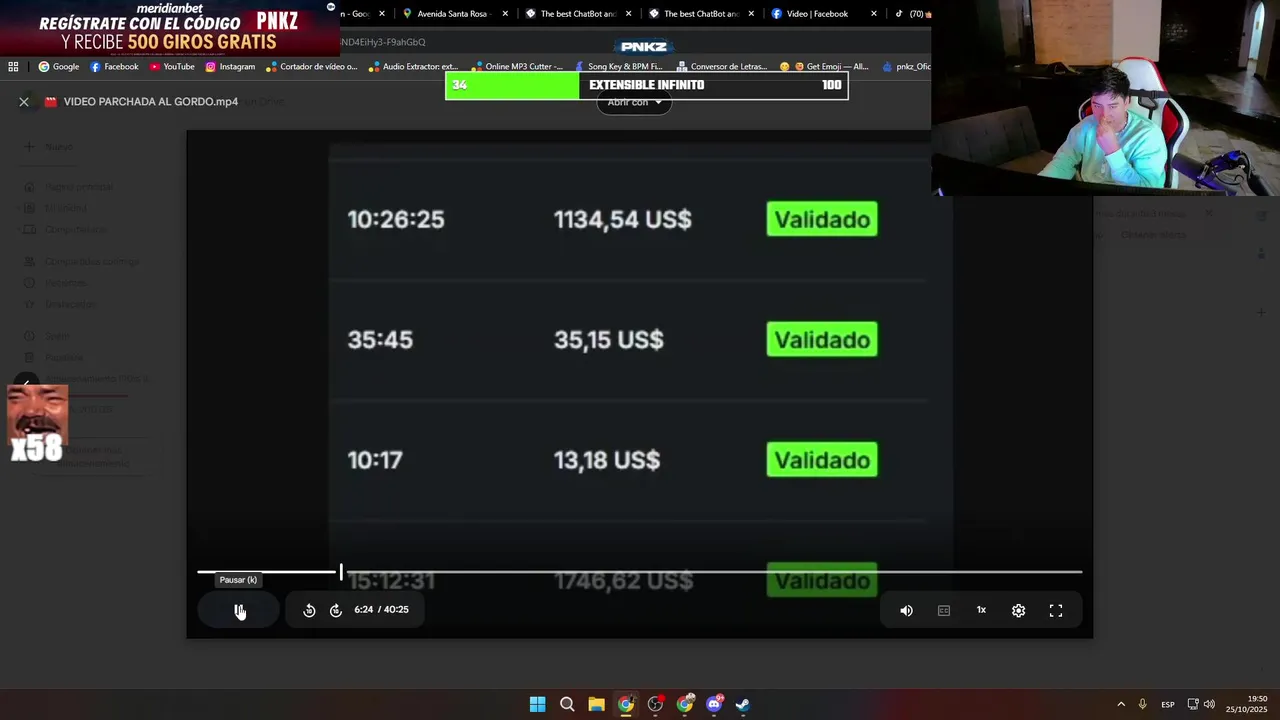Open the pnkz_Ofic bookmark

coord(906,67)
